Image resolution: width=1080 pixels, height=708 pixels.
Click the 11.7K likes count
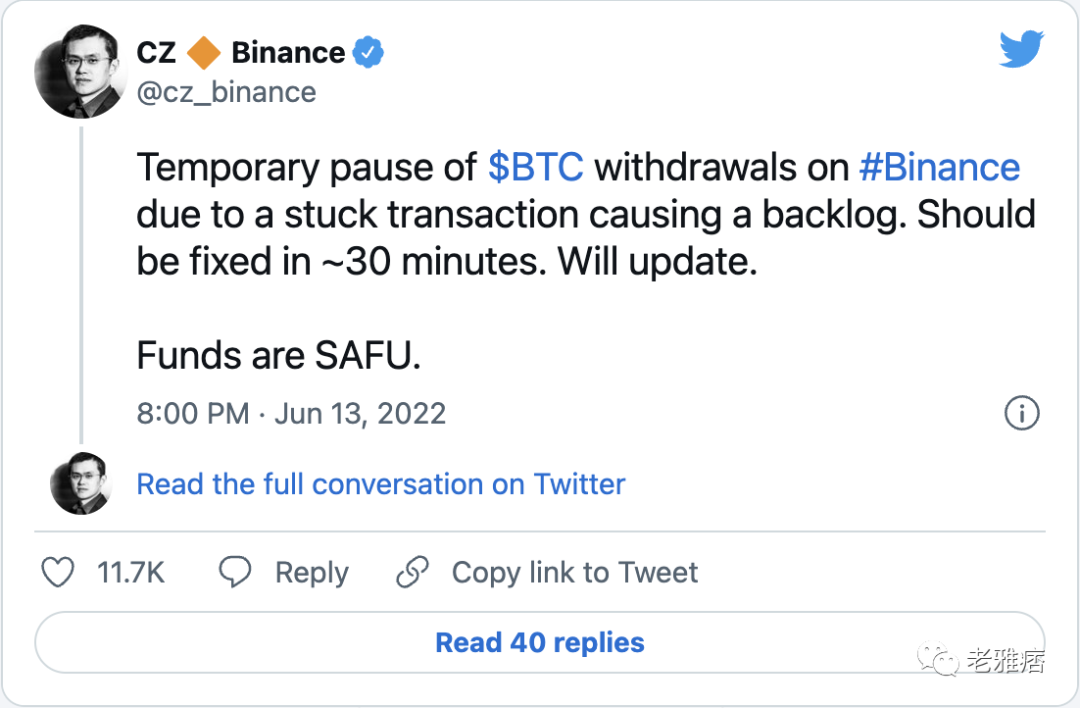(131, 573)
